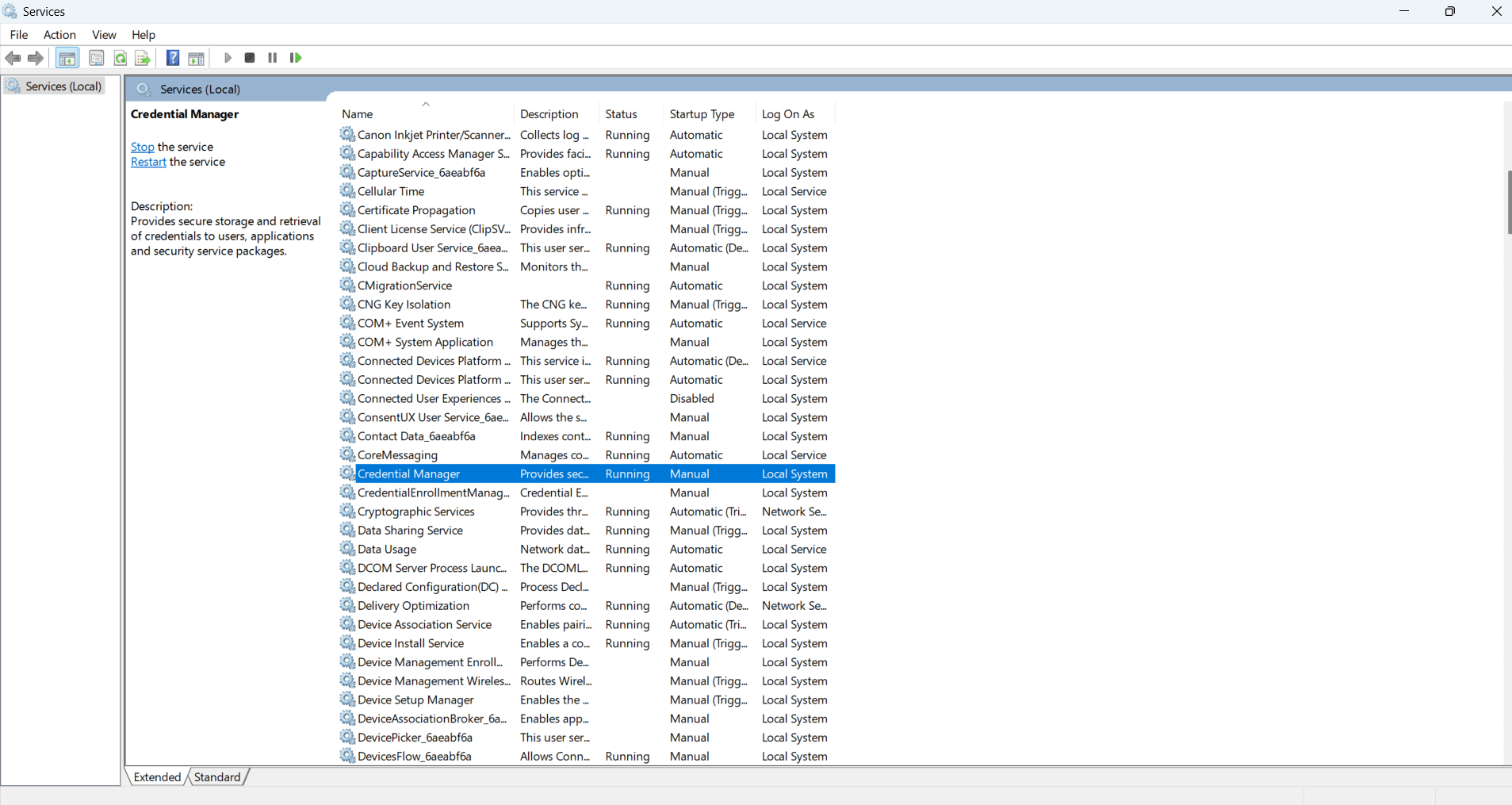
Task: Select the Capability Access Manager service row
Action: pyautogui.click(x=587, y=154)
